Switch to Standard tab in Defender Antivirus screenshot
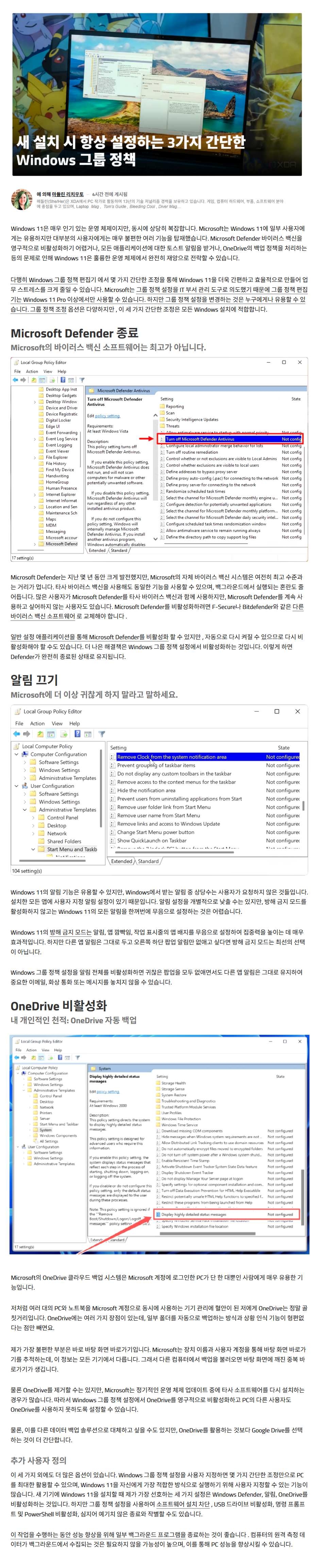The image size is (319, 1568). [x=119, y=550]
